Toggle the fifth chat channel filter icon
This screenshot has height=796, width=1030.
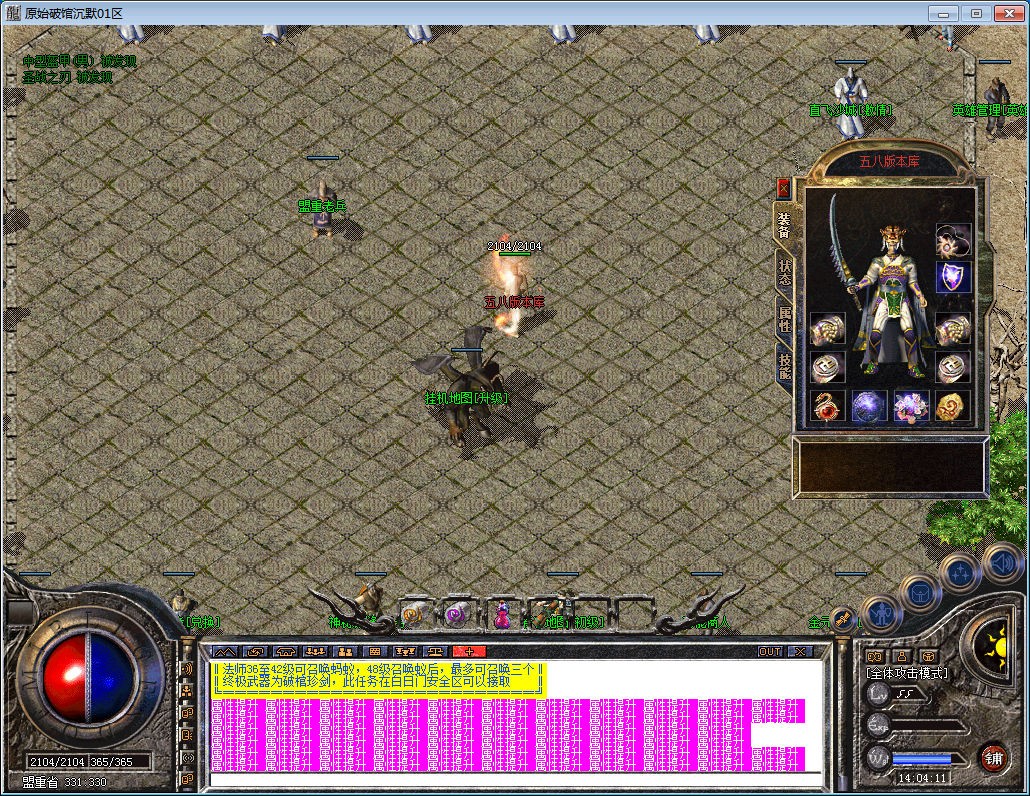187,757
